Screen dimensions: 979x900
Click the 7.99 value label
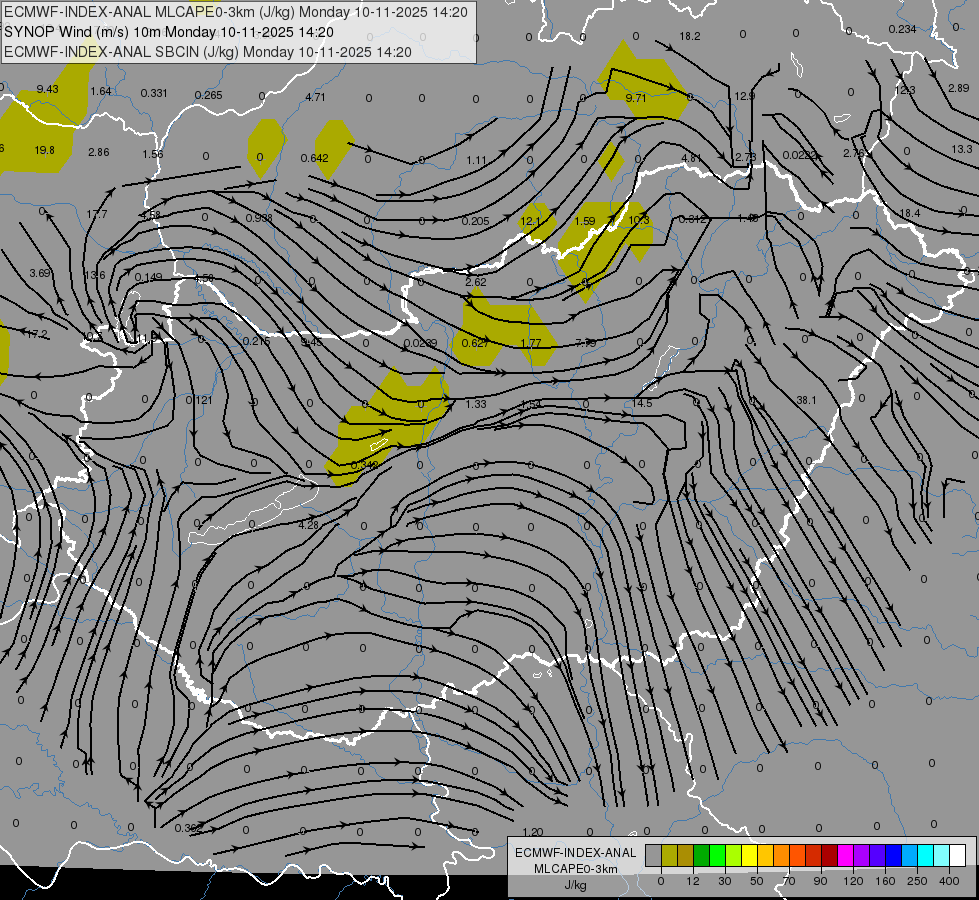click(586, 343)
